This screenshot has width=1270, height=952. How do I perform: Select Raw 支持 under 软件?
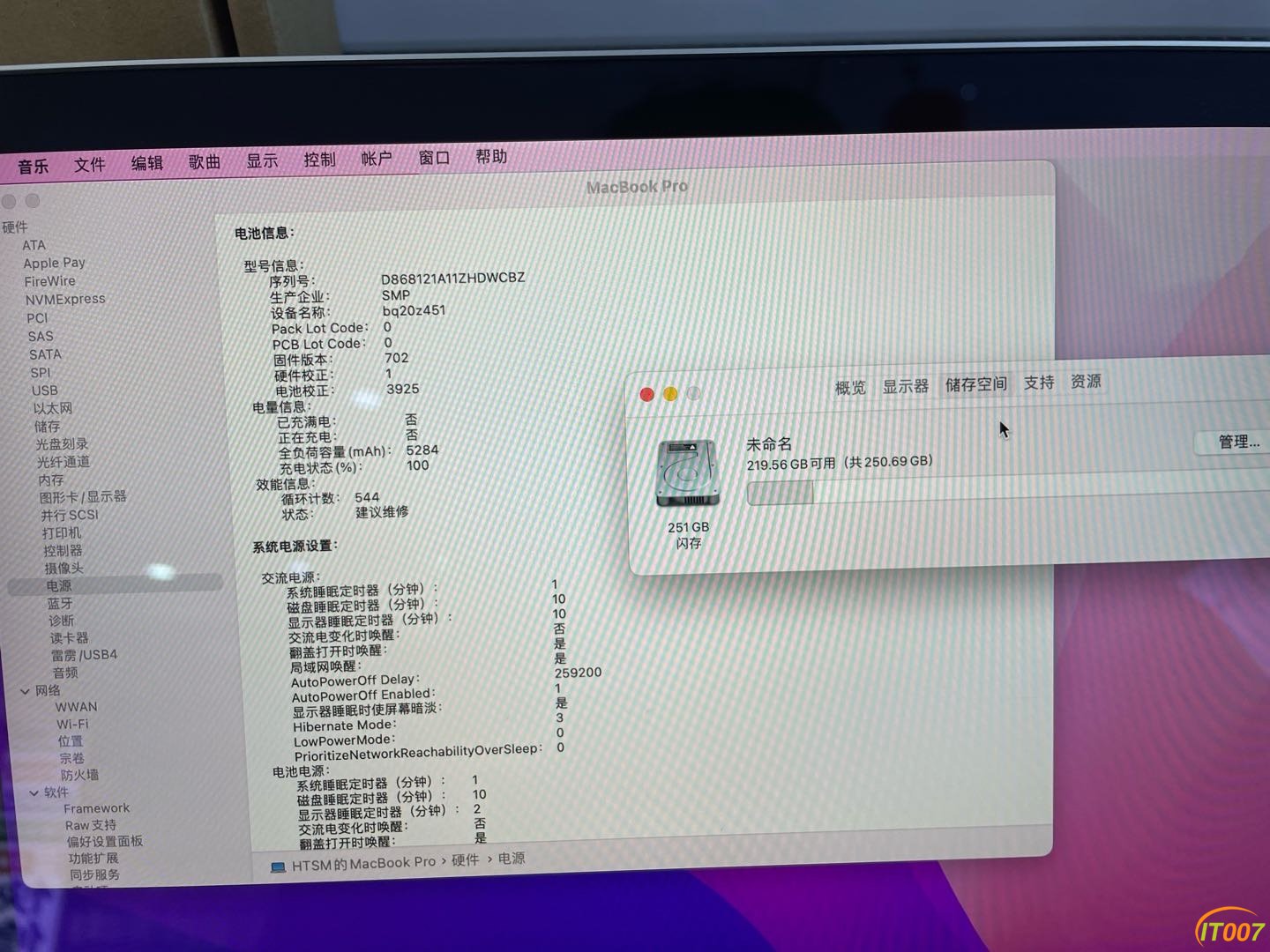pyautogui.click(x=91, y=825)
